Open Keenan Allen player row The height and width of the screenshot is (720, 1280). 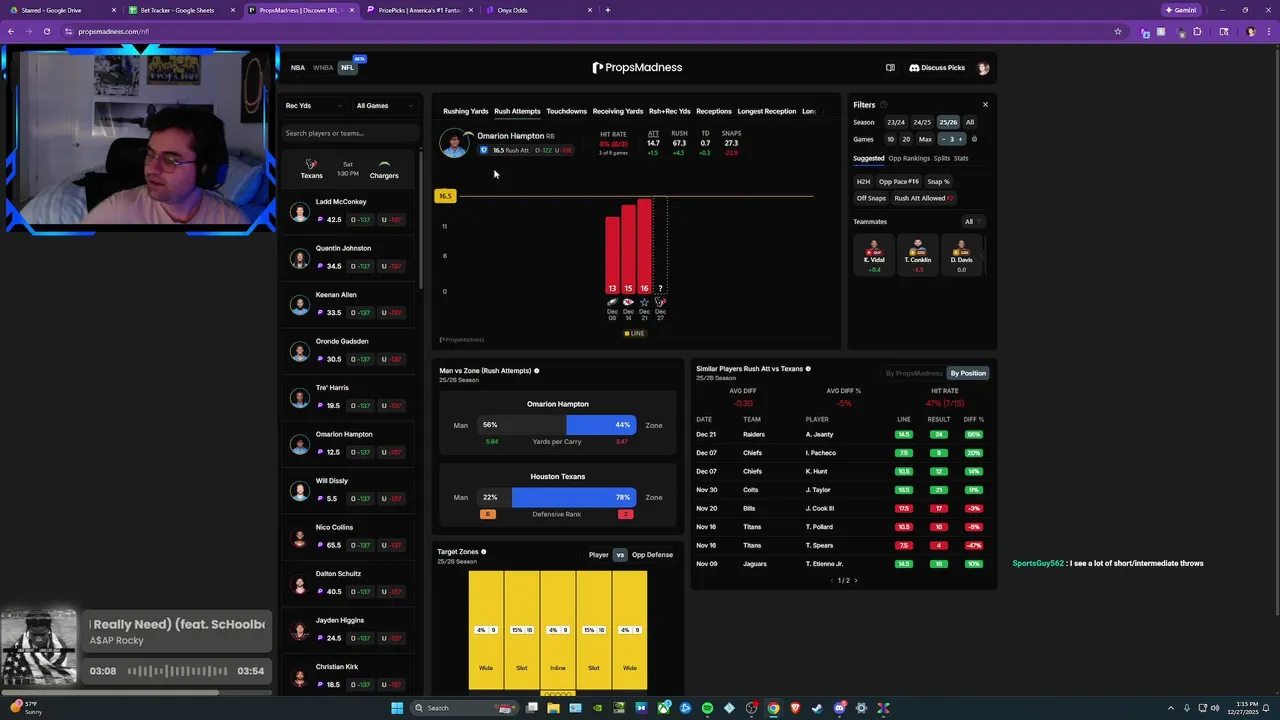pos(348,304)
